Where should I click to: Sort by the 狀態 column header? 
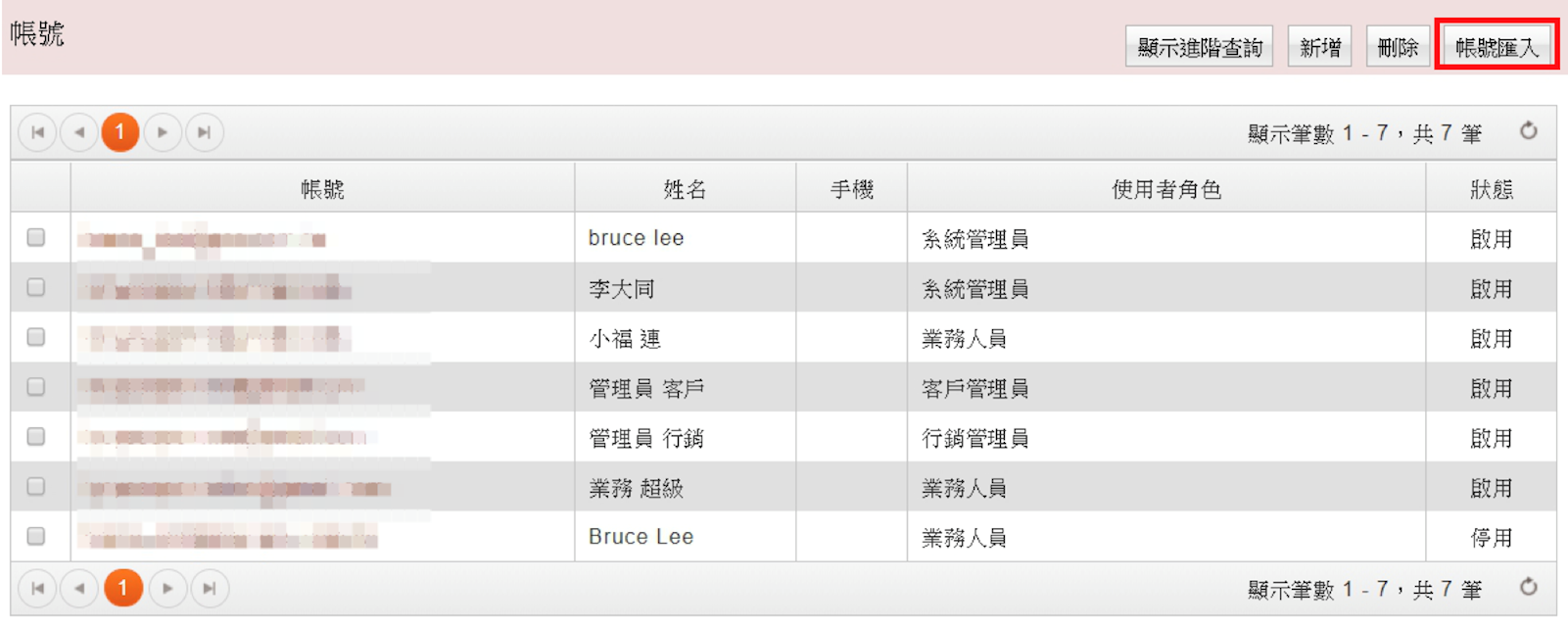coord(1492,189)
